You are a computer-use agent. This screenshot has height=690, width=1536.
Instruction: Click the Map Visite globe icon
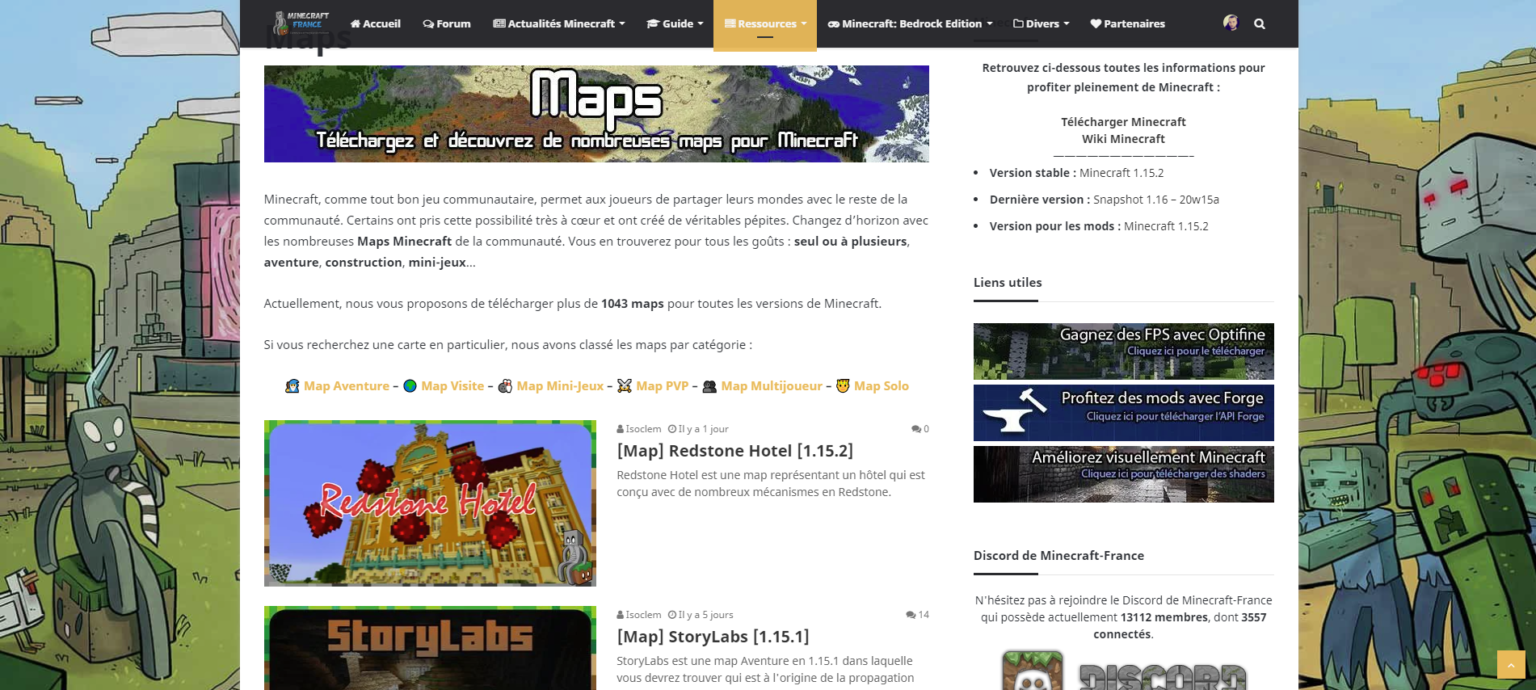pyautogui.click(x=410, y=385)
